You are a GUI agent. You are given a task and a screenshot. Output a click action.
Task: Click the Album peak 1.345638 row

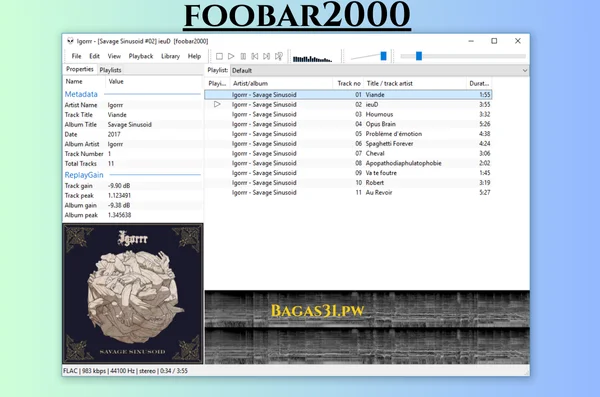coord(133,215)
